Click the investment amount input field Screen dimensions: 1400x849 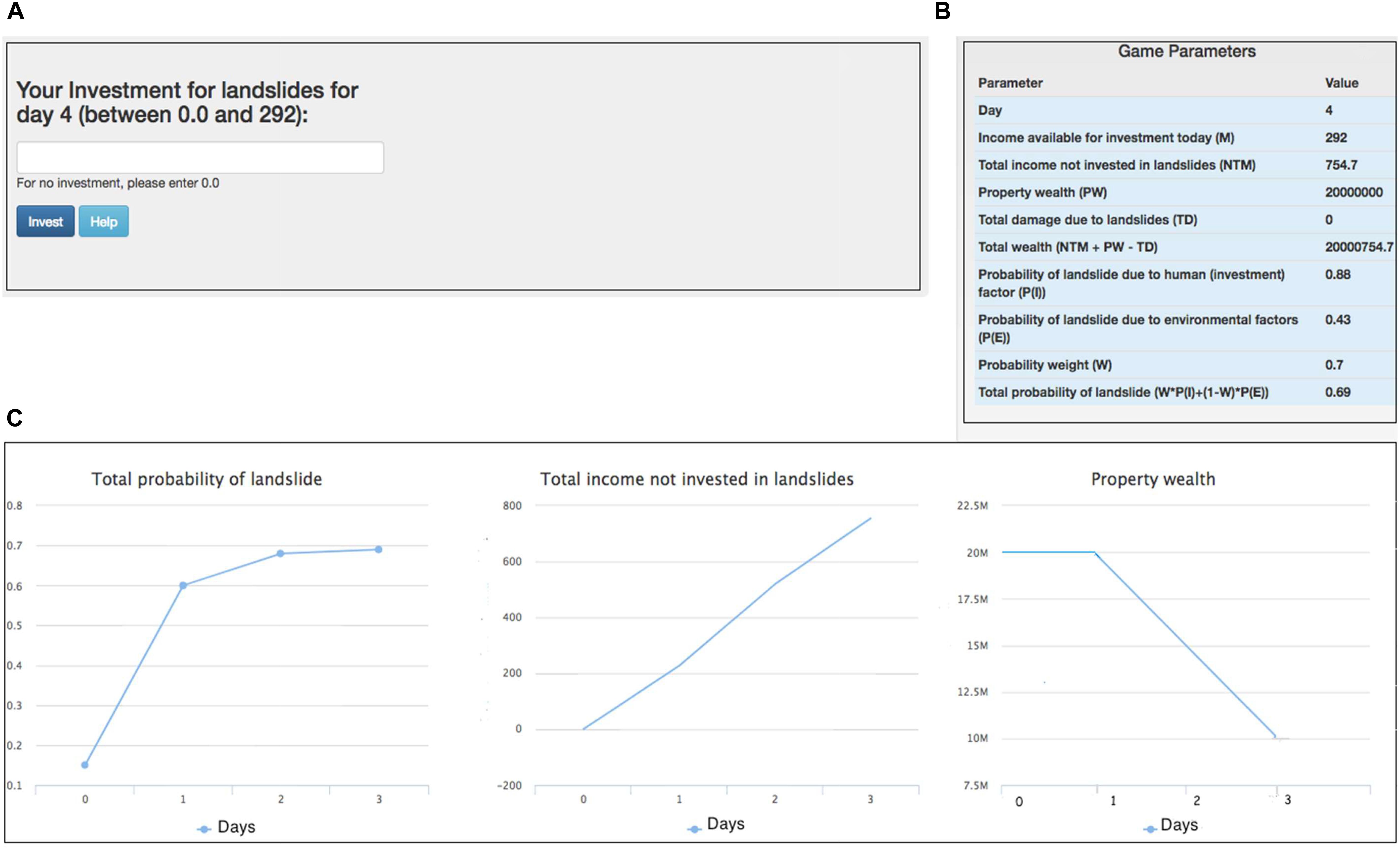200,157
